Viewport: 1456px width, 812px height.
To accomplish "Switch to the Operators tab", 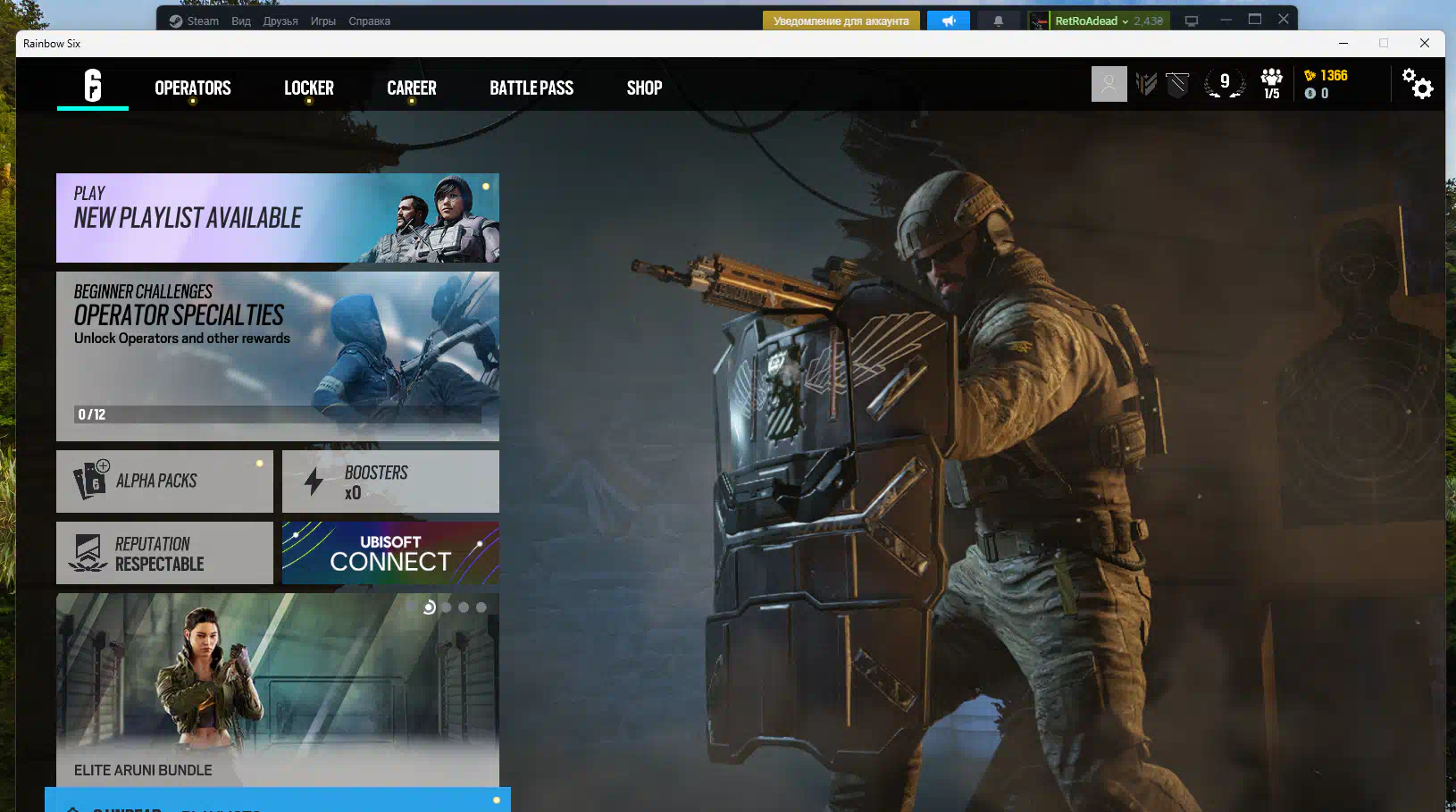I will [x=193, y=88].
